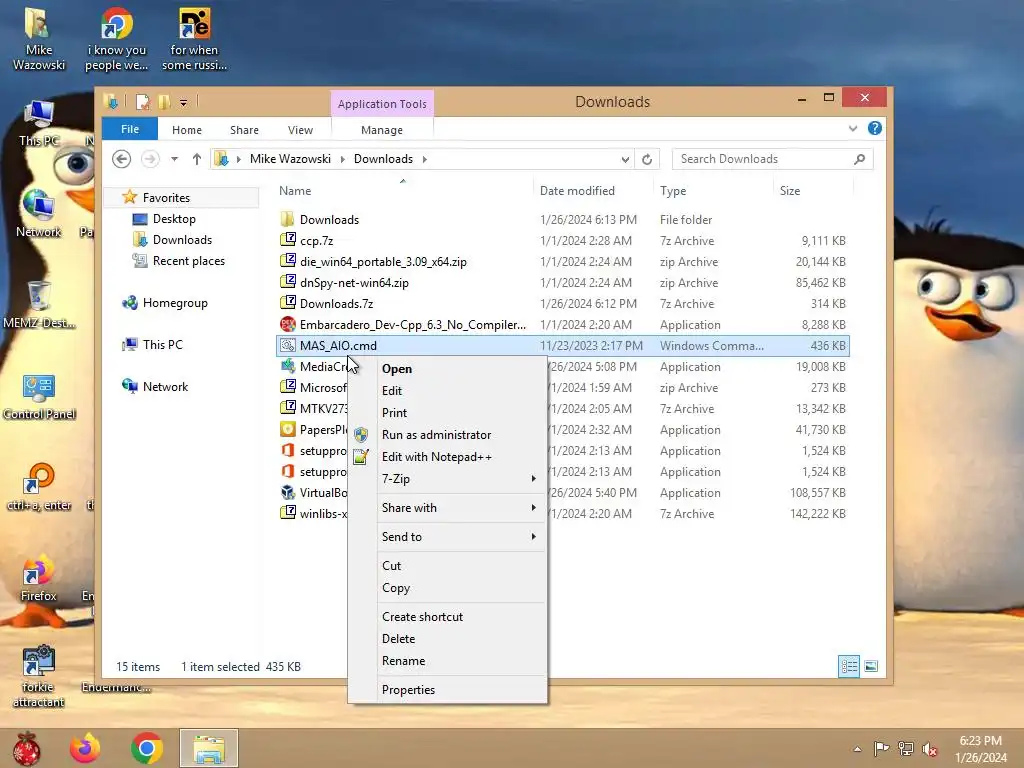Launch Firefox from desktop shortcut
The width and height of the screenshot is (1024, 768).
(x=39, y=579)
